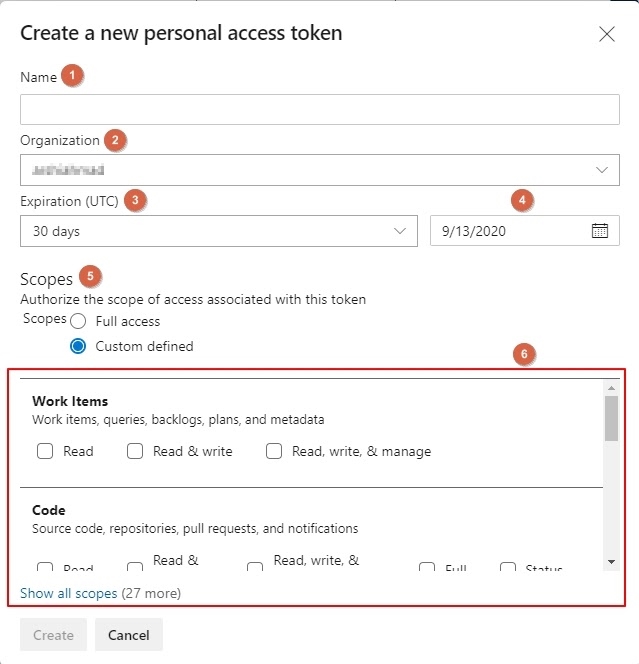Click the numbered callout 1 badge
The height and width of the screenshot is (664, 639).
tap(72, 75)
